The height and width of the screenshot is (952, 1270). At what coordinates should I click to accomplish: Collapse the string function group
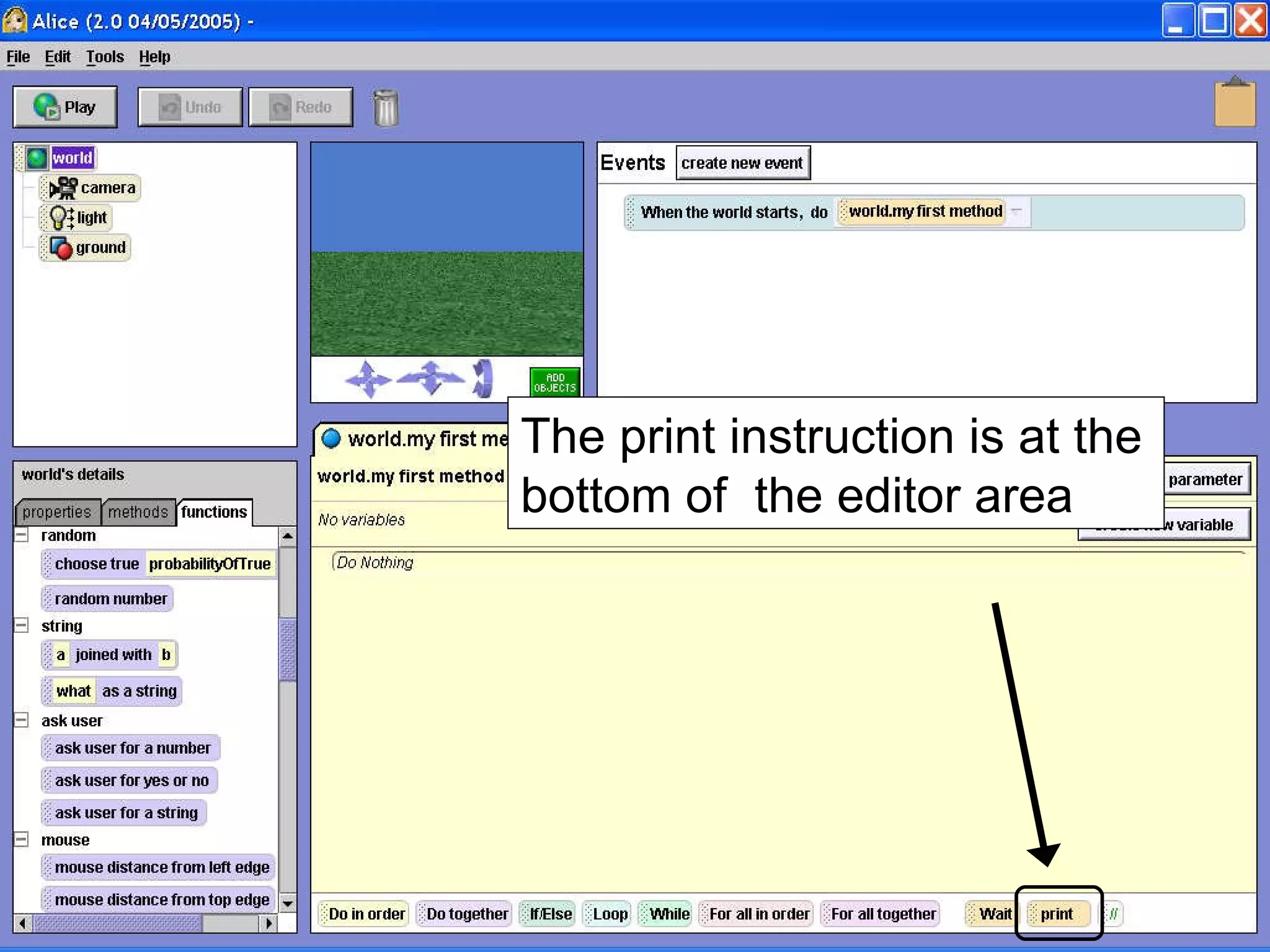pyautogui.click(x=21, y=625)
